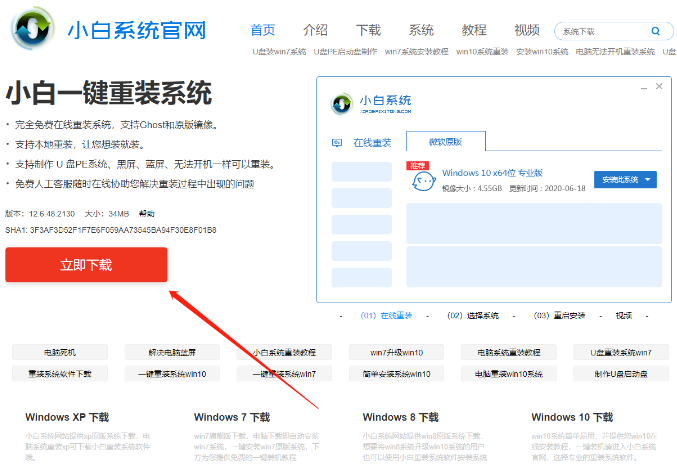Switch to the 微软原版 tab

coord(446,142)
